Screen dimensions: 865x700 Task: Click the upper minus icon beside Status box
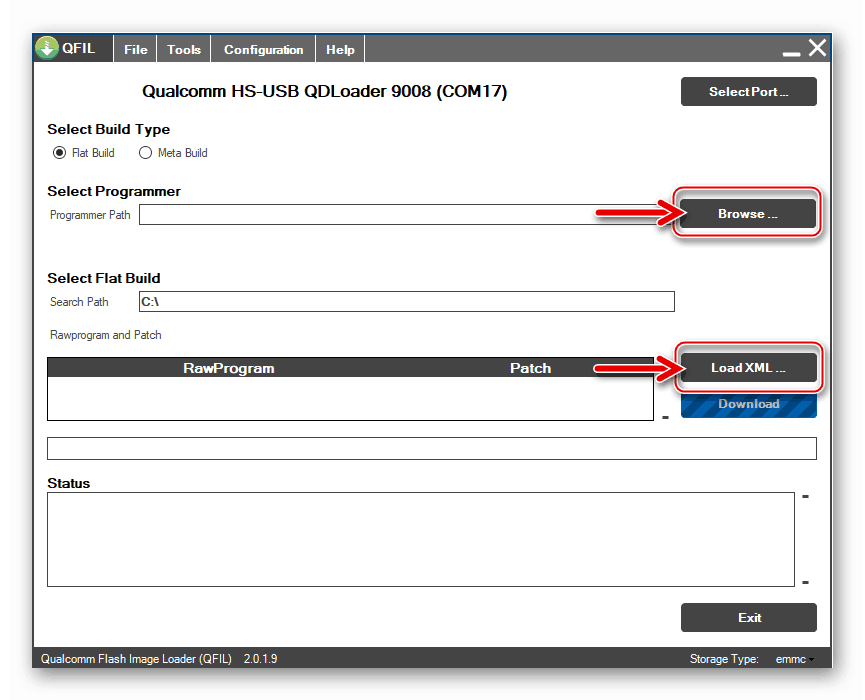(805, 496)
